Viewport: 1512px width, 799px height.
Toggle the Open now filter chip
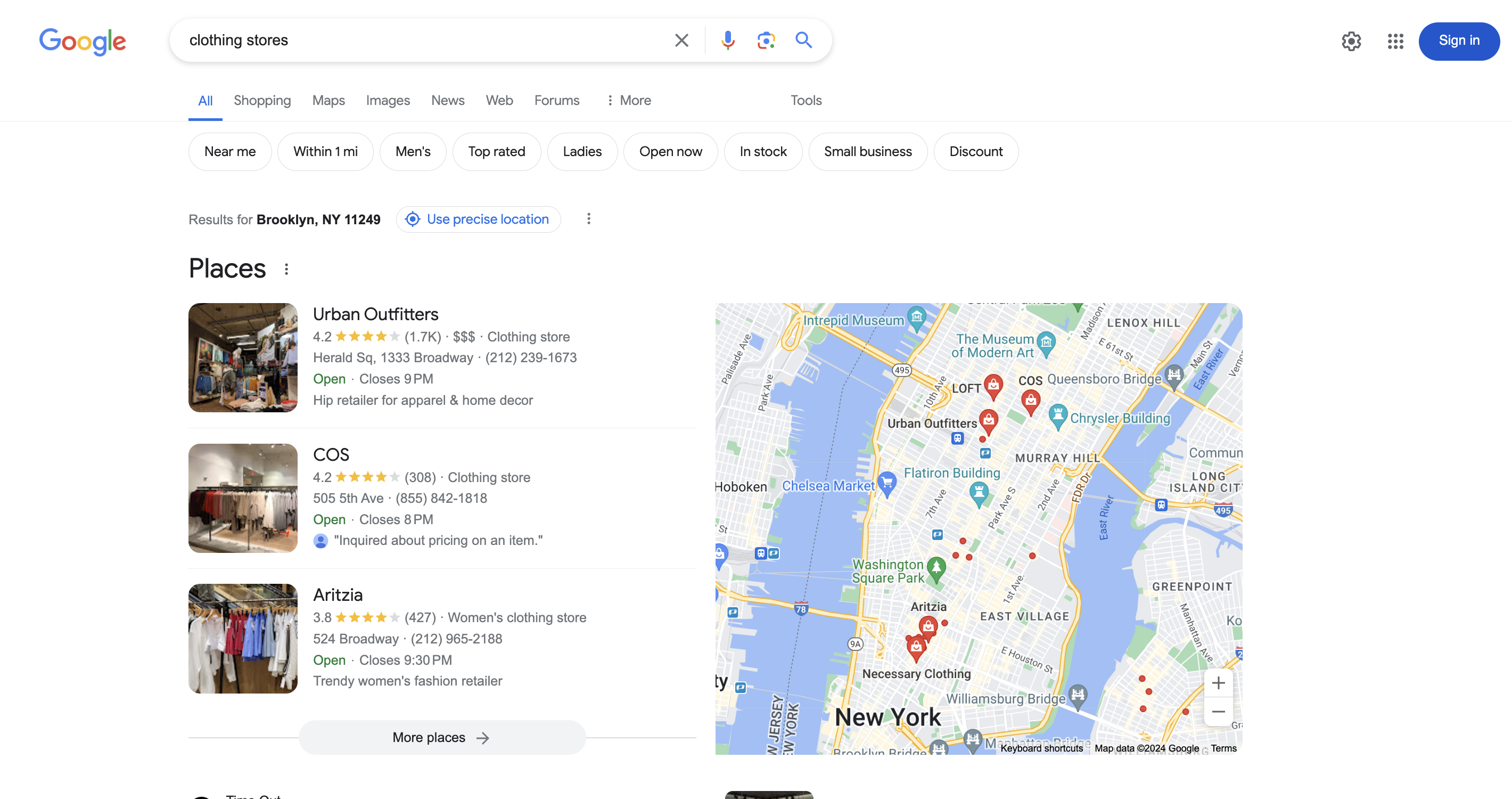670,151
